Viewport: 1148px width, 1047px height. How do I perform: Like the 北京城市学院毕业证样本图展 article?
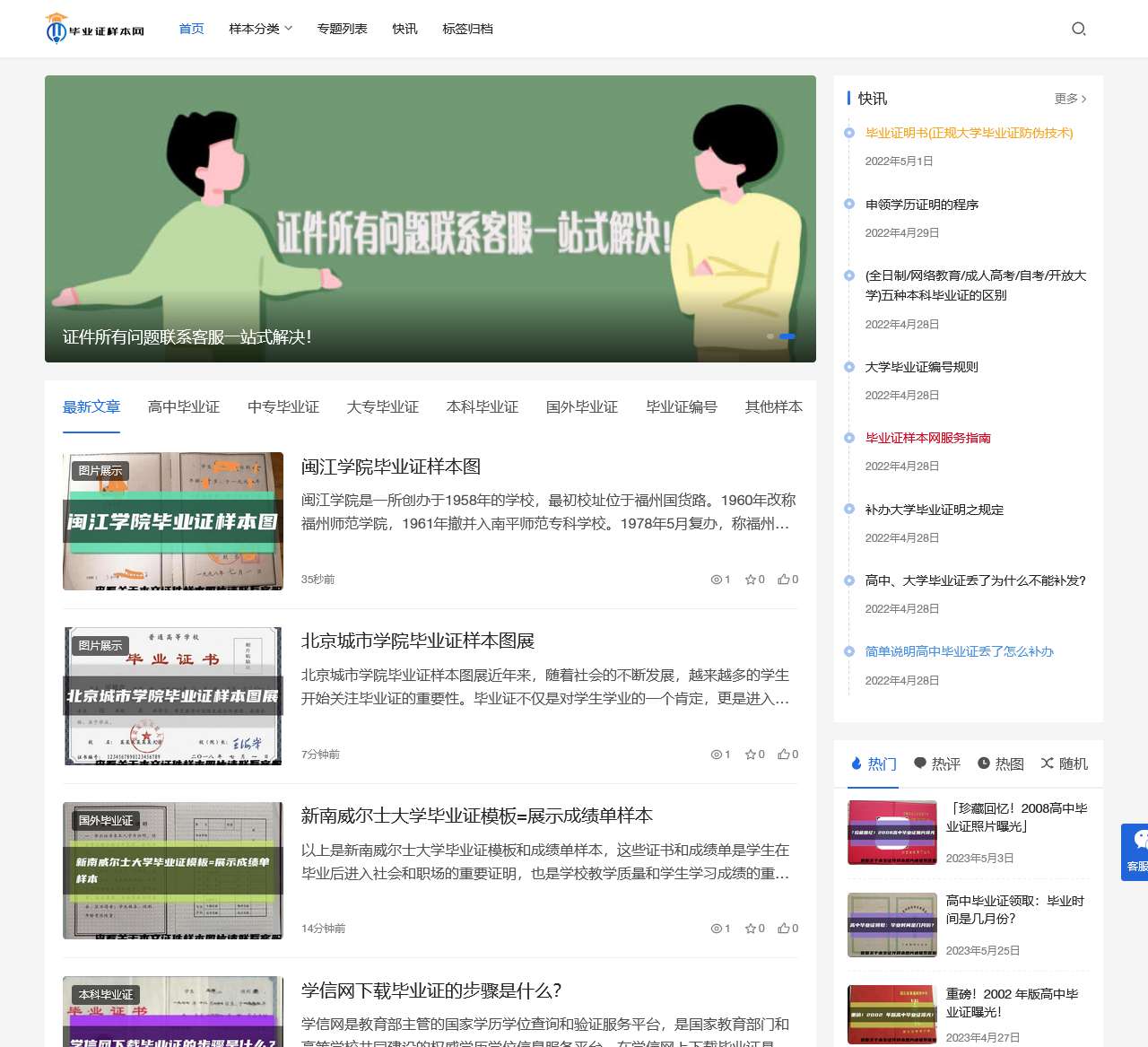tap(783, 755)
